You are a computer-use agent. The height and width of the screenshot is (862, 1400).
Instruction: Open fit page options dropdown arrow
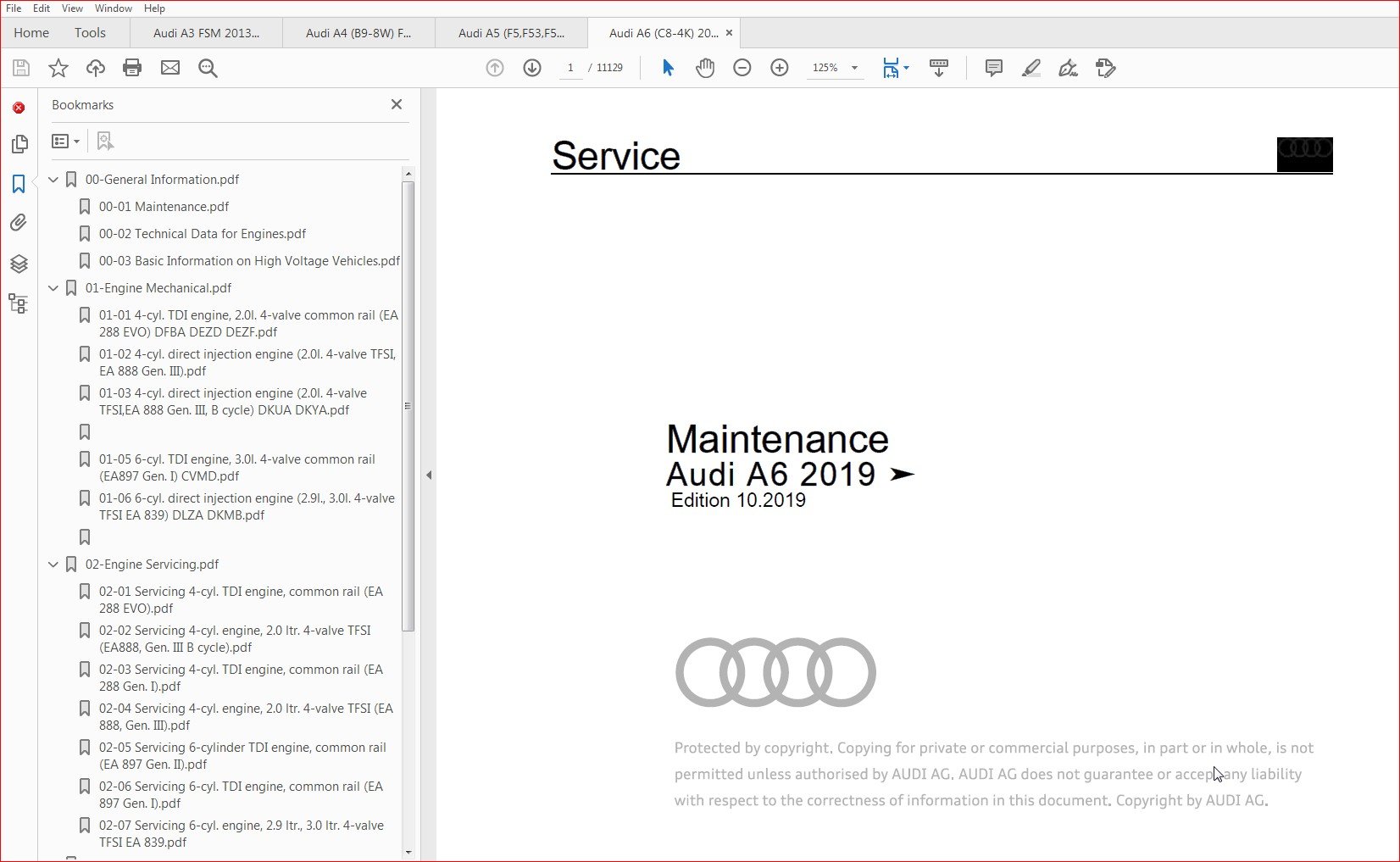[x=907, y=68]
